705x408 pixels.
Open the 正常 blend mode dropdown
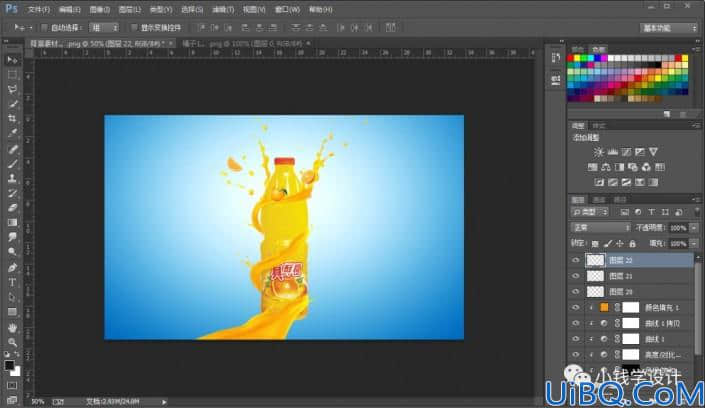(601, 228)
